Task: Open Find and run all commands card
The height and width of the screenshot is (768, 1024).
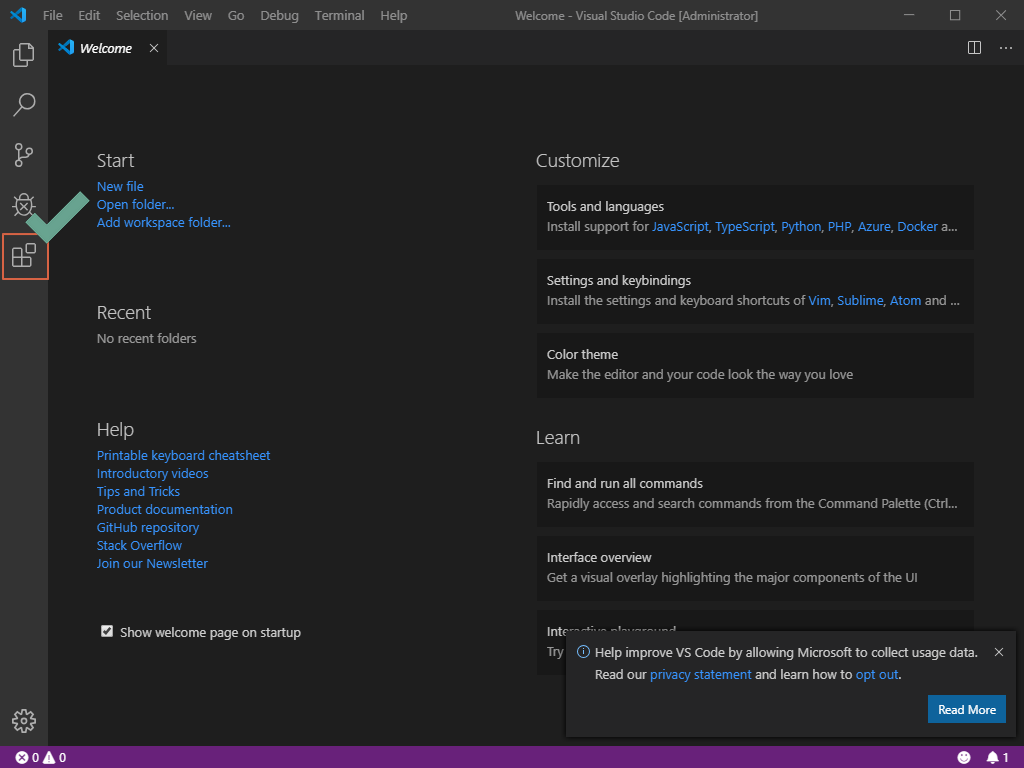Action: pos(755,494)
